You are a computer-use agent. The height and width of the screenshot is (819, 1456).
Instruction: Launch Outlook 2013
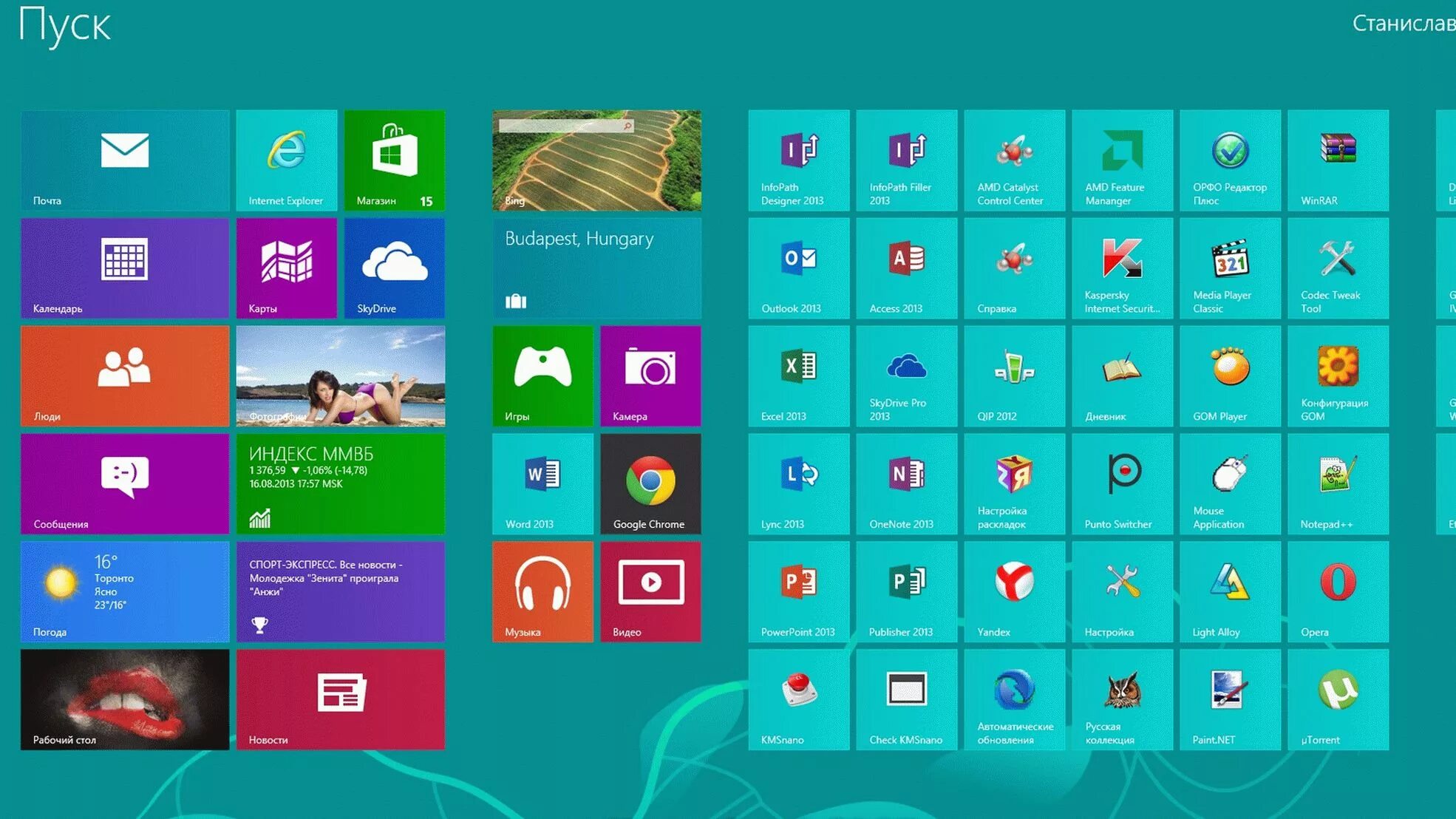click(x=799, y=268)
